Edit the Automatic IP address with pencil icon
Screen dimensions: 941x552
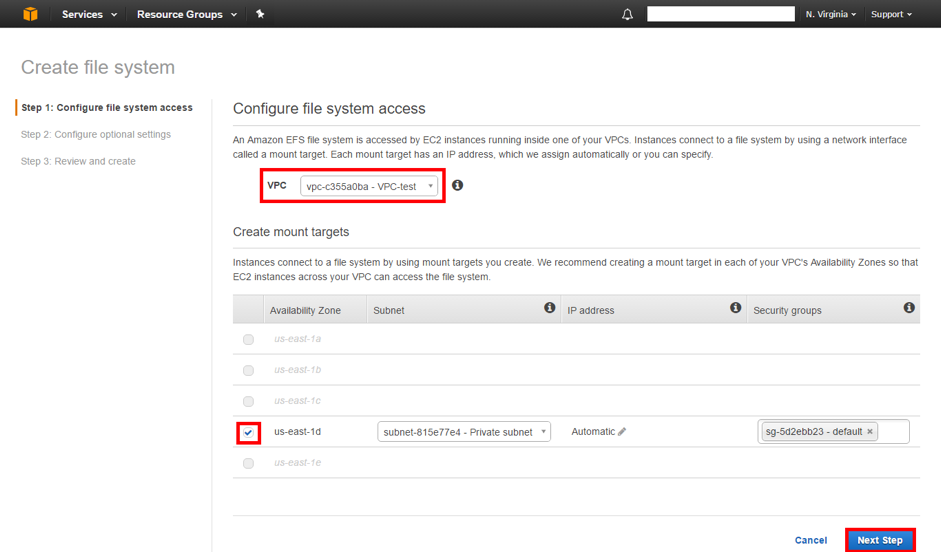(622, 431)
